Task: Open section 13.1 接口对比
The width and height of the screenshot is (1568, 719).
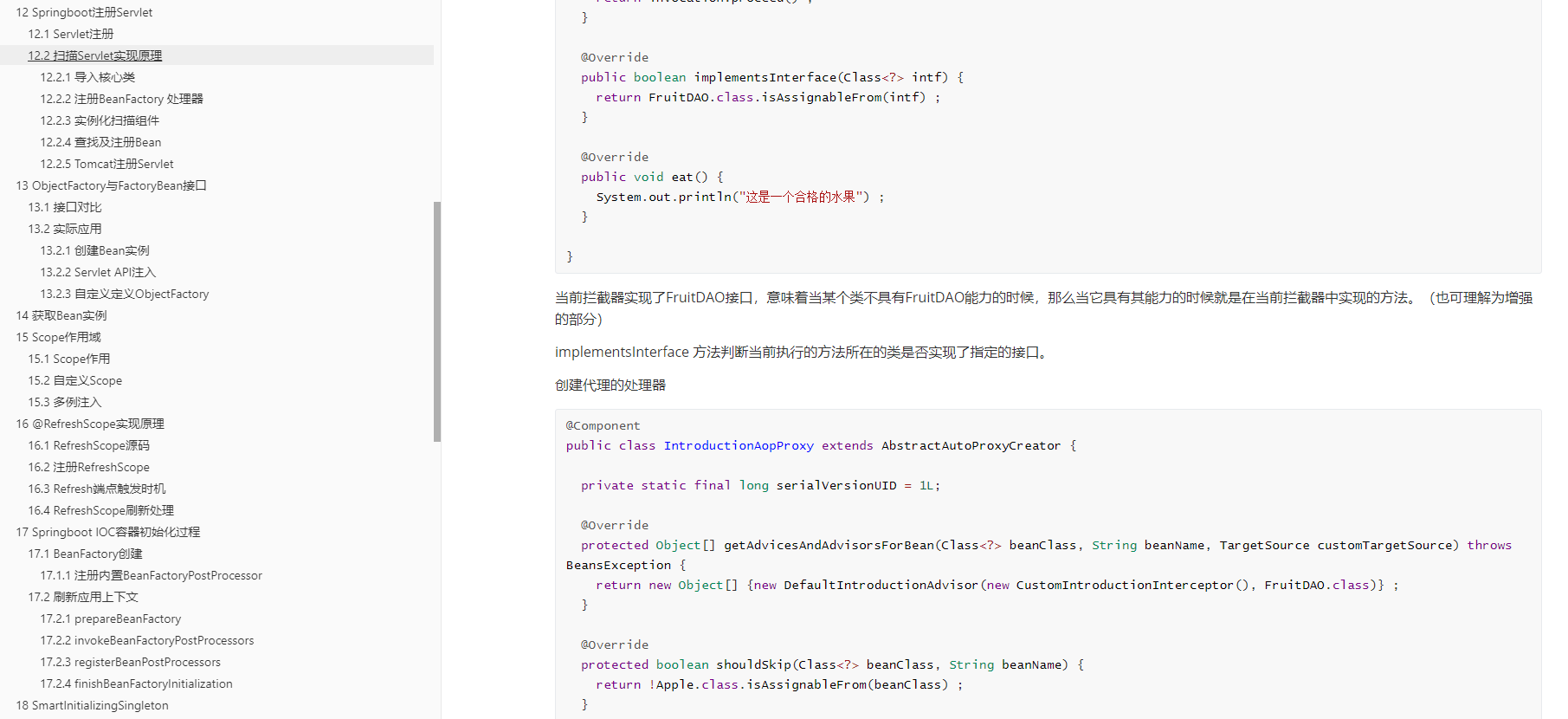Action: 65,207
